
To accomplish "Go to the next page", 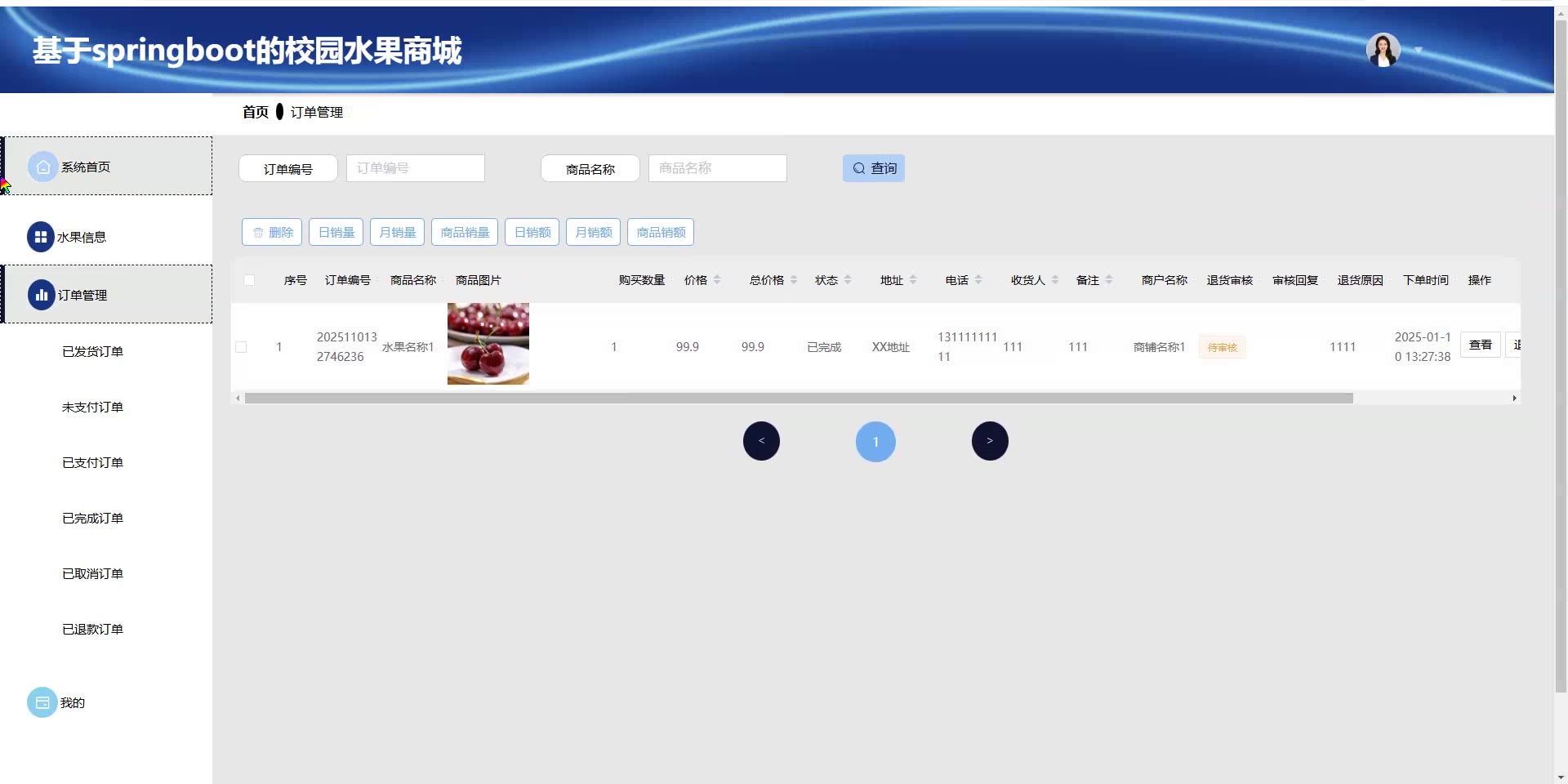I will (990, 441).
